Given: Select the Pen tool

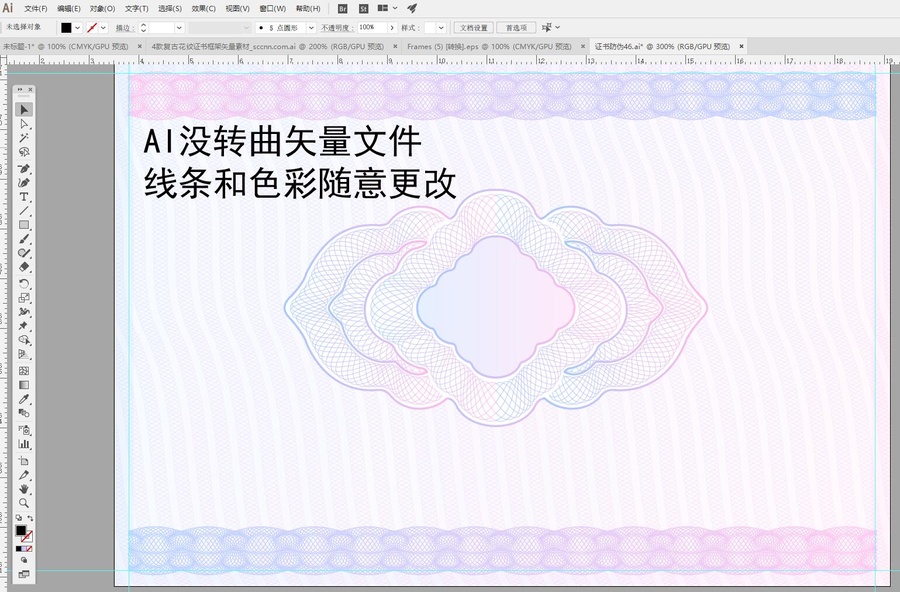Looking at the screenshot, I should [24, 169].
